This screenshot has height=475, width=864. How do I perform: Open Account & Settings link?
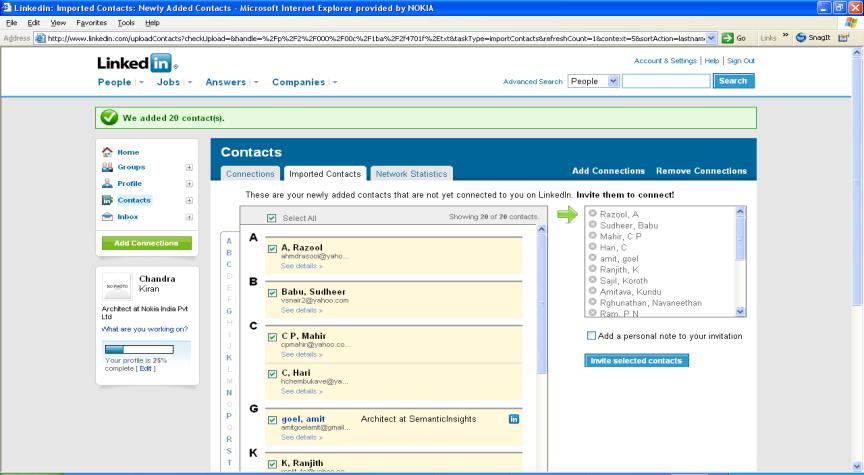point(665,61)
